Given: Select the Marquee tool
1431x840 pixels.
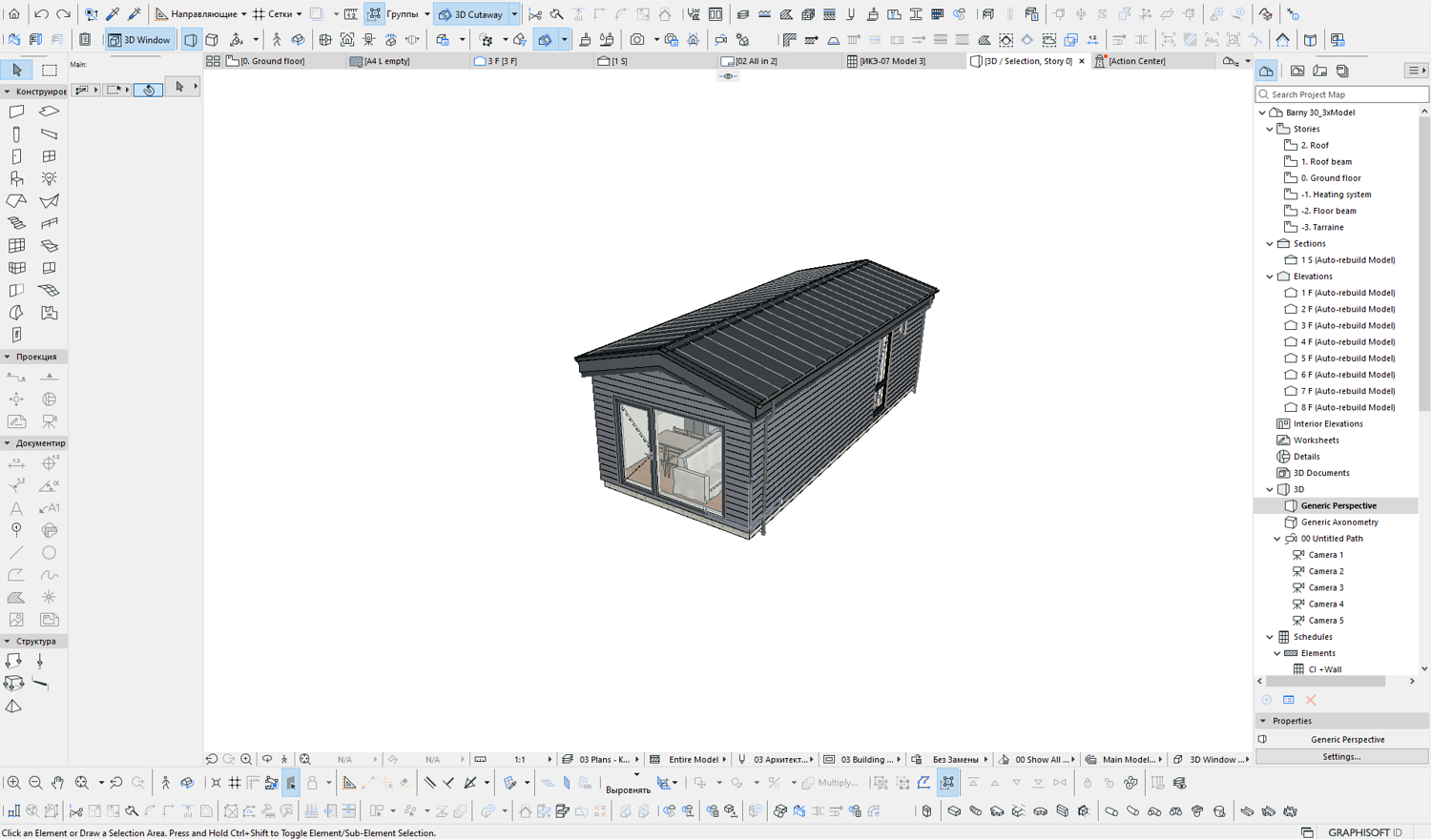Looking at the screenshot, I should [50, 70].
